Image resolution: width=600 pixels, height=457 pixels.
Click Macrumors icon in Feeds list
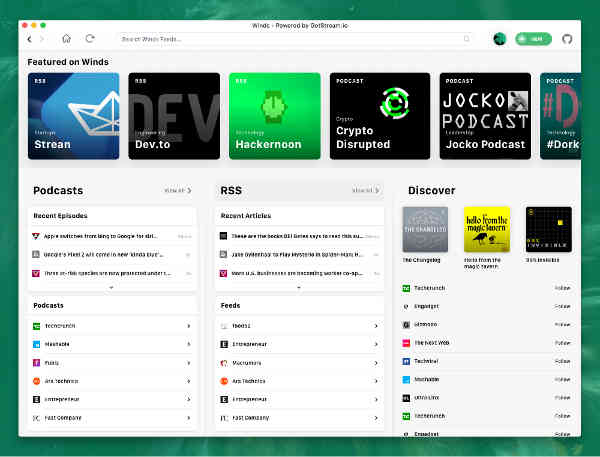point(224,363)
